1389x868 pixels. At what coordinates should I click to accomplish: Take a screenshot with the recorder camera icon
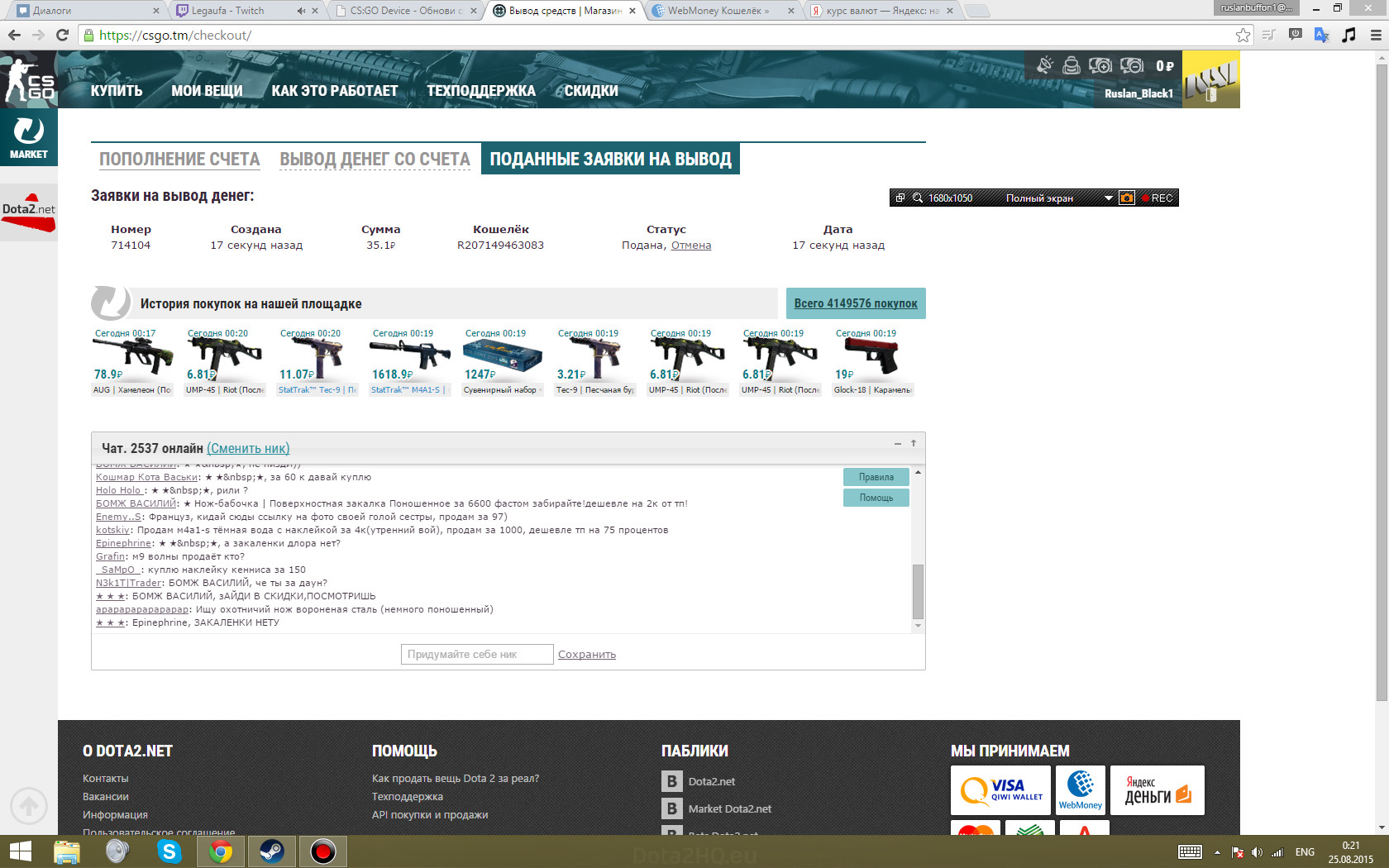tap(1127, 198)
